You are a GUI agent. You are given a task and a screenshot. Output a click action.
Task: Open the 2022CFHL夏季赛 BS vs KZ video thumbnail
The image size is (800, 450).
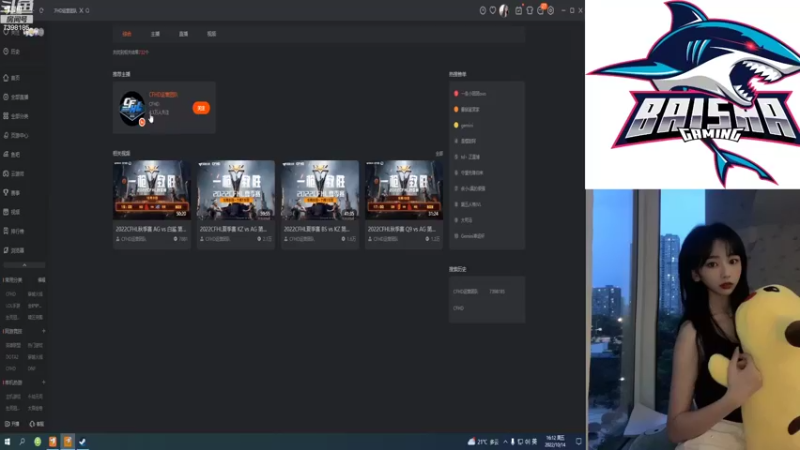[320, 189]
